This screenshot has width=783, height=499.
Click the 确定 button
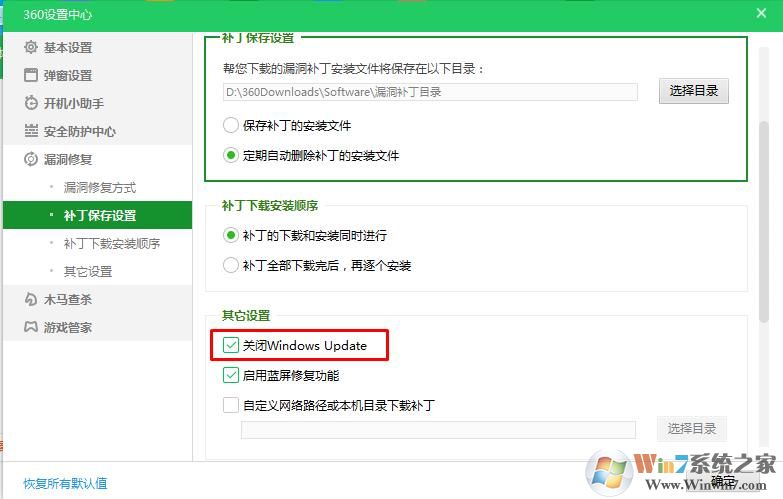(x=723, y=481)
